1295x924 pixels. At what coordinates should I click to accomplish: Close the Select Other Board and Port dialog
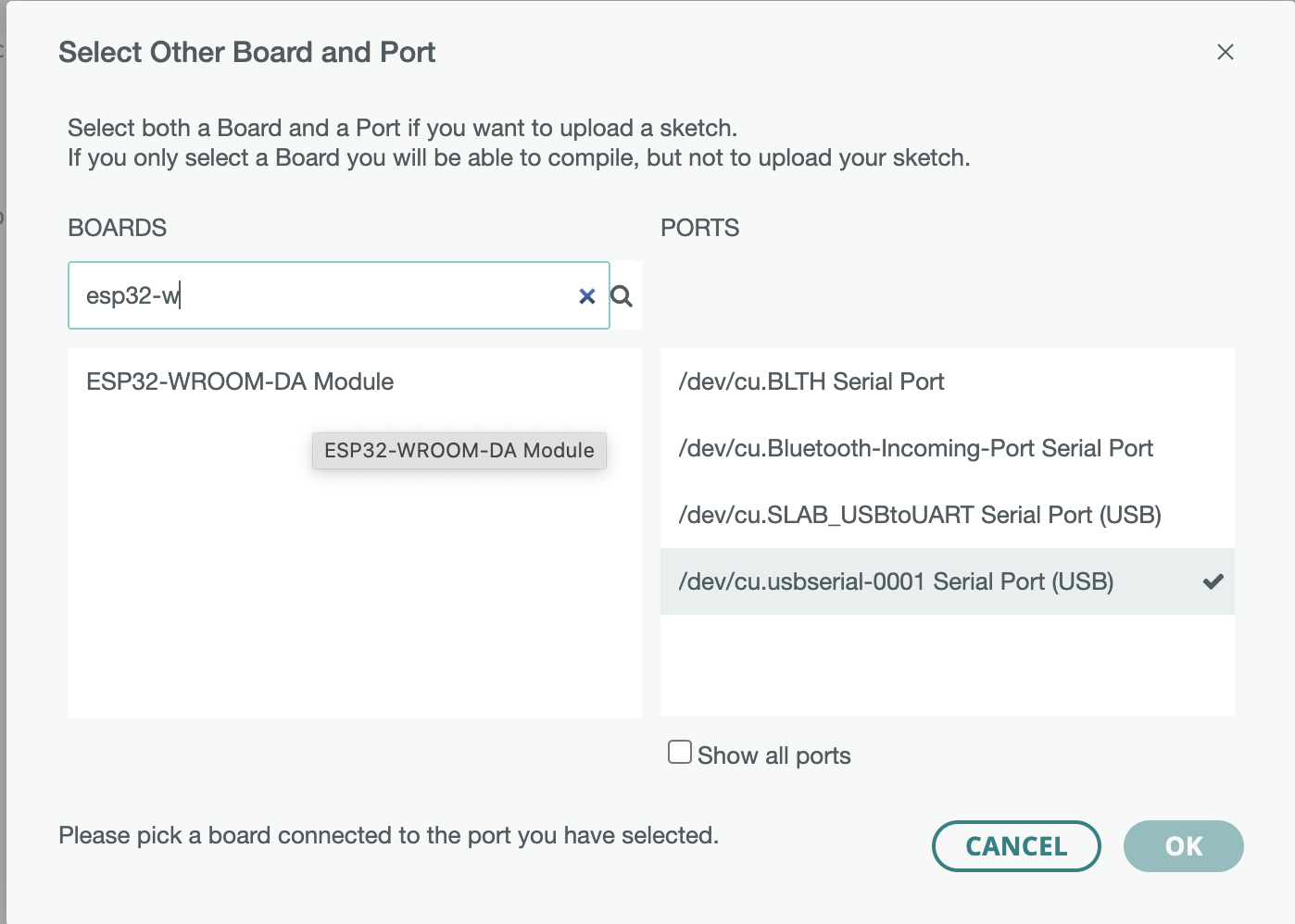[x=1225, y=52]
